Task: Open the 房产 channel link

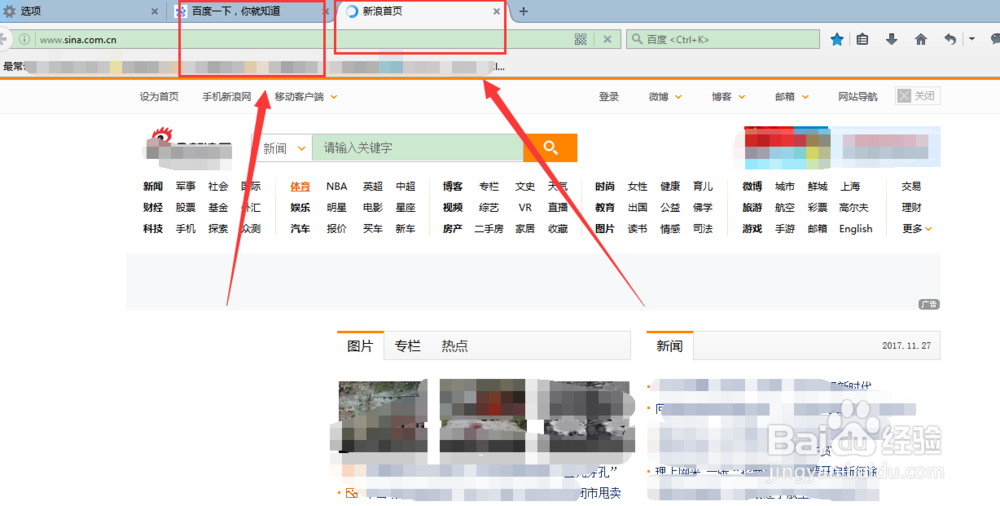Action: coord(453,228)
